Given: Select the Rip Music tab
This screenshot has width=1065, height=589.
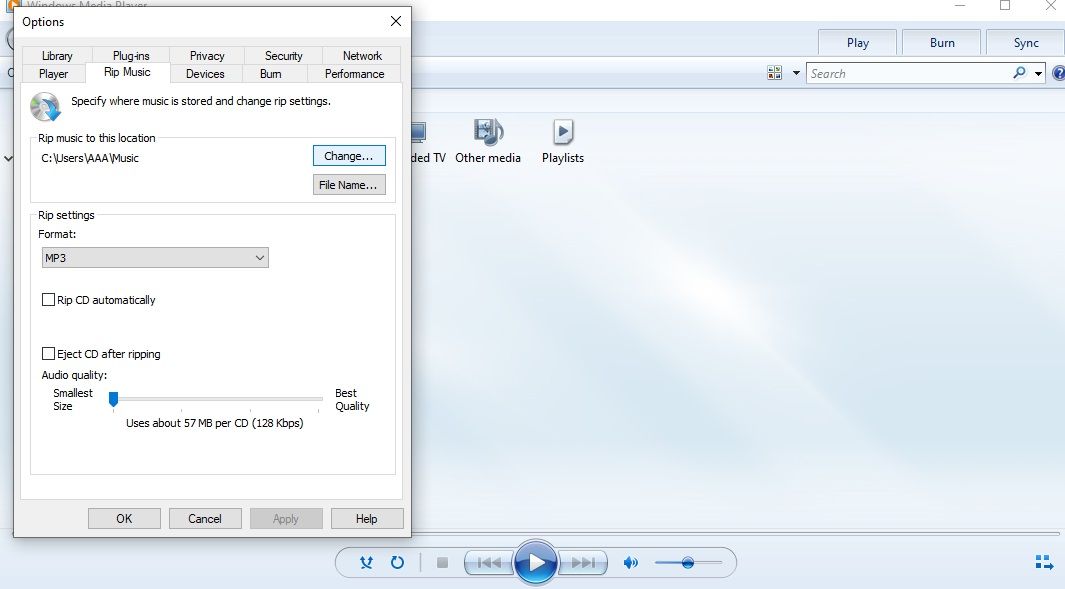Looking at the screenshot, I should [x=128, y=72].
